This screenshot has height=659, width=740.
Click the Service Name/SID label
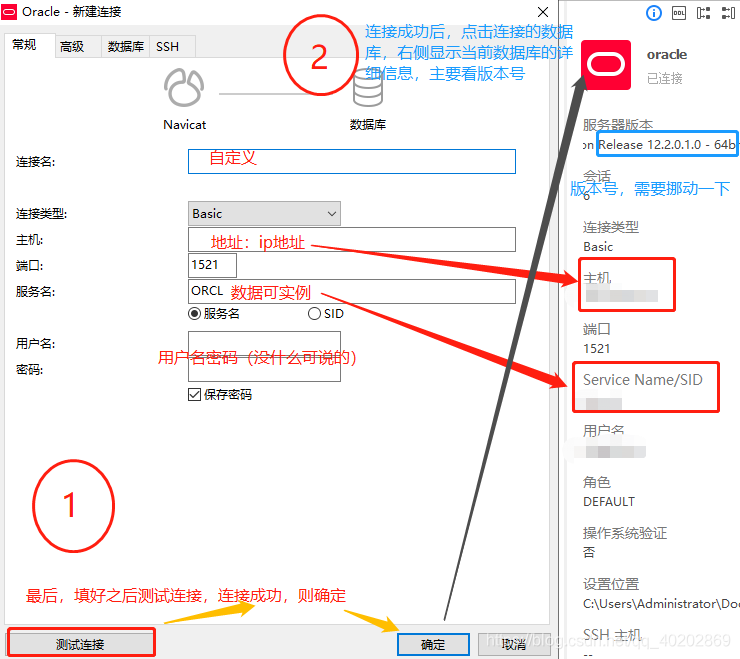[x=643, y=380]
